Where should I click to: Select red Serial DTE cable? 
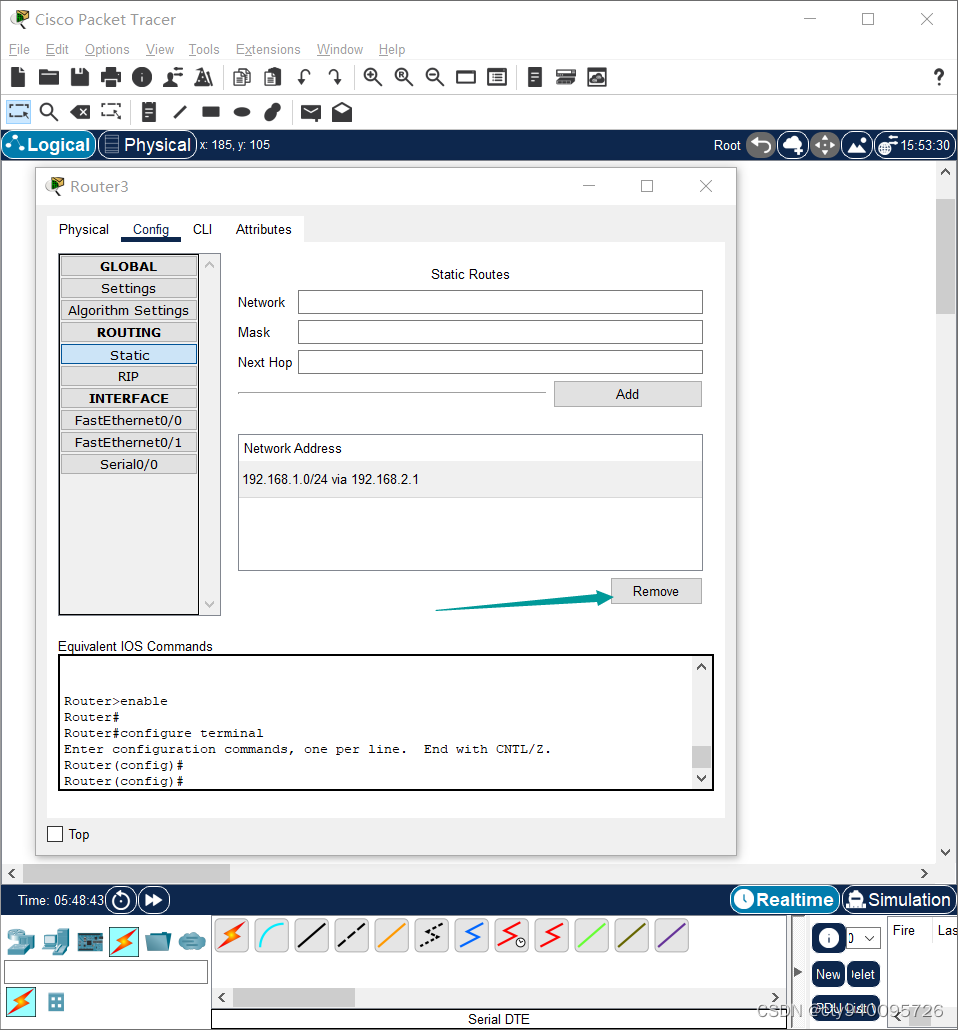pyautogui.click(x=551, y=935)
